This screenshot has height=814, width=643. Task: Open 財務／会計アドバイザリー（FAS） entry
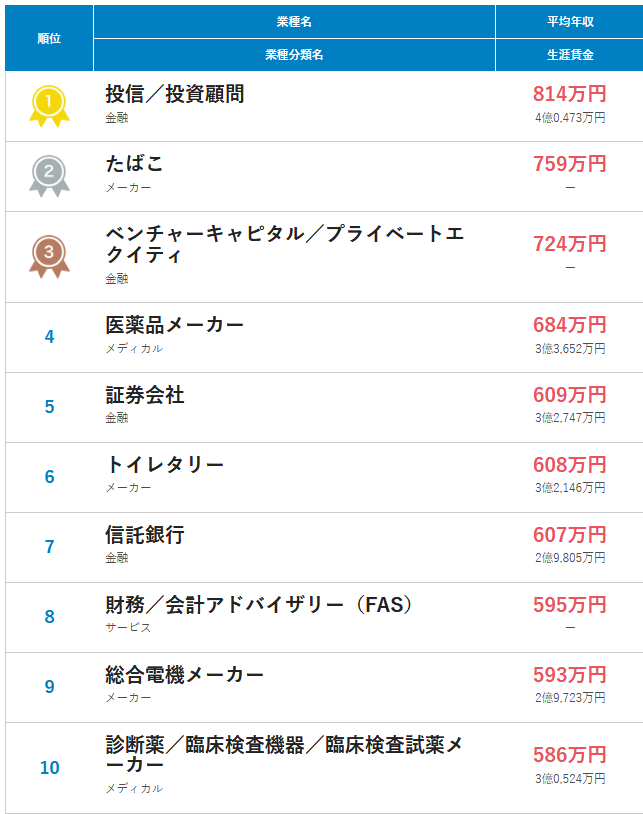(x=259, y=605)
